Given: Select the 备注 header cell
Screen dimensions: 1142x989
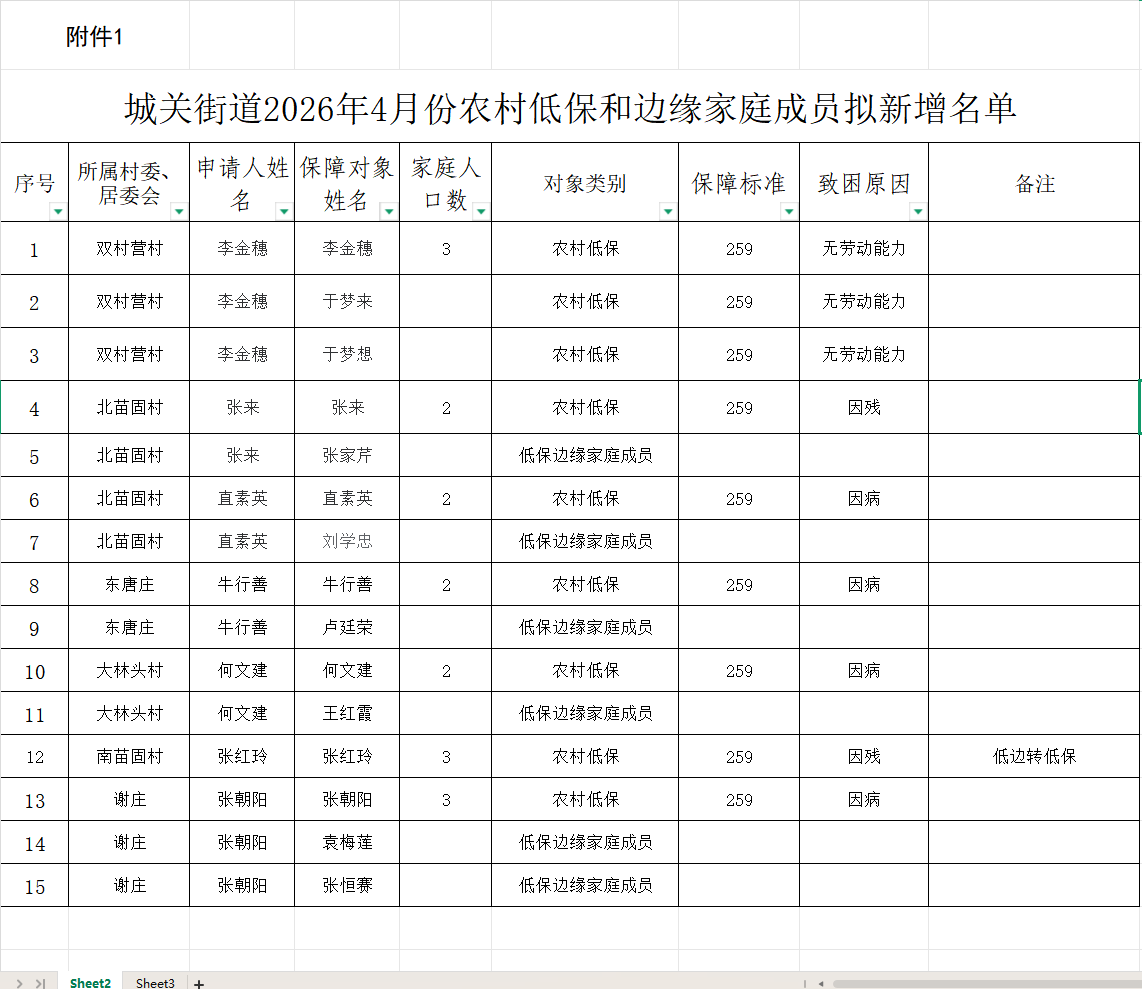Looking at the screenshot, I should (x=1034, y=184).
